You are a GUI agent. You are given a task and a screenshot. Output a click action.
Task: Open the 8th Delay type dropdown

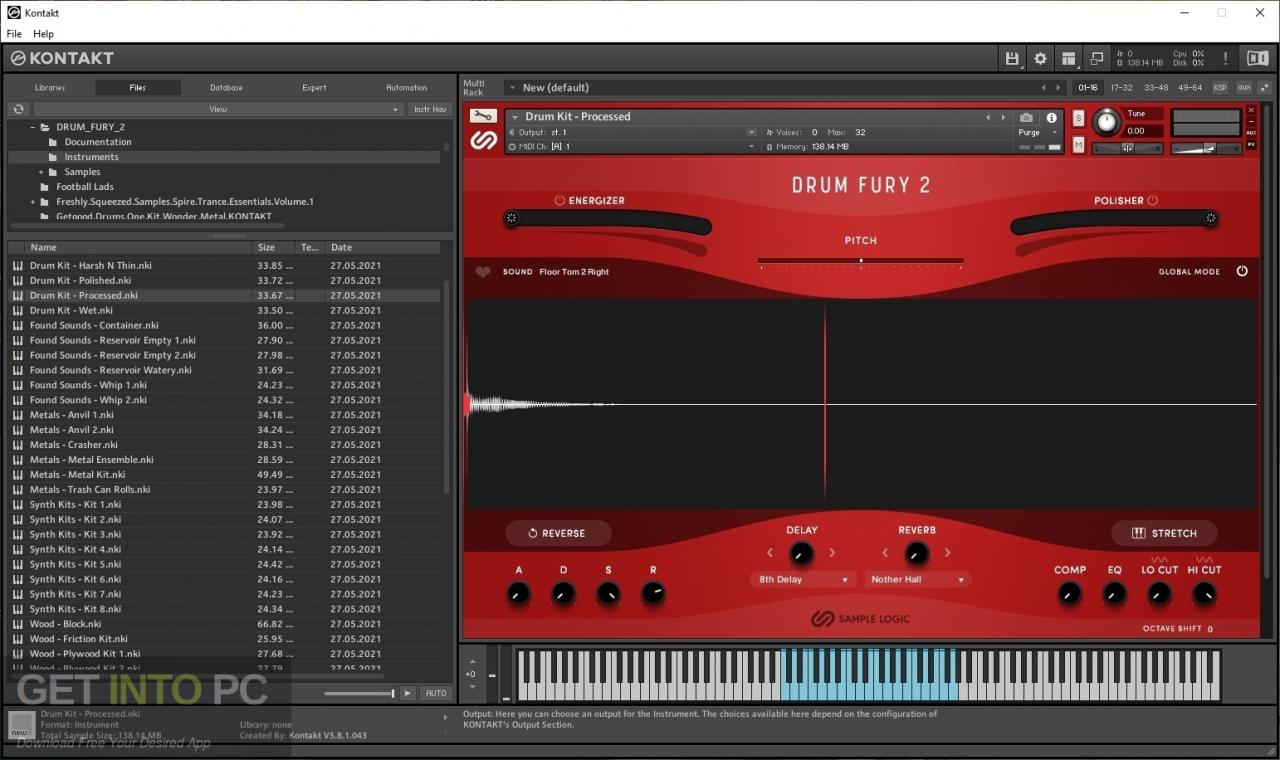coord(803,579)
